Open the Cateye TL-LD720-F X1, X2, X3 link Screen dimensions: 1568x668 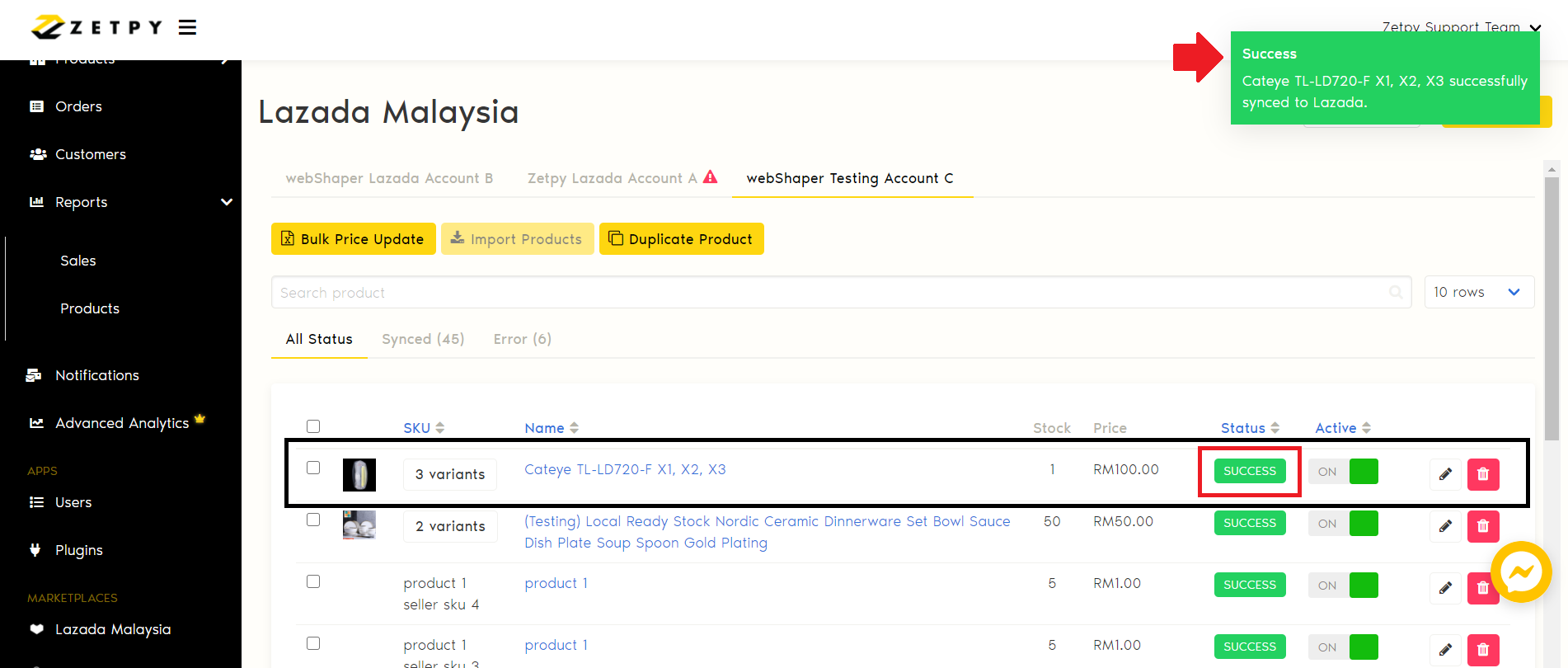tap(625, 469)
